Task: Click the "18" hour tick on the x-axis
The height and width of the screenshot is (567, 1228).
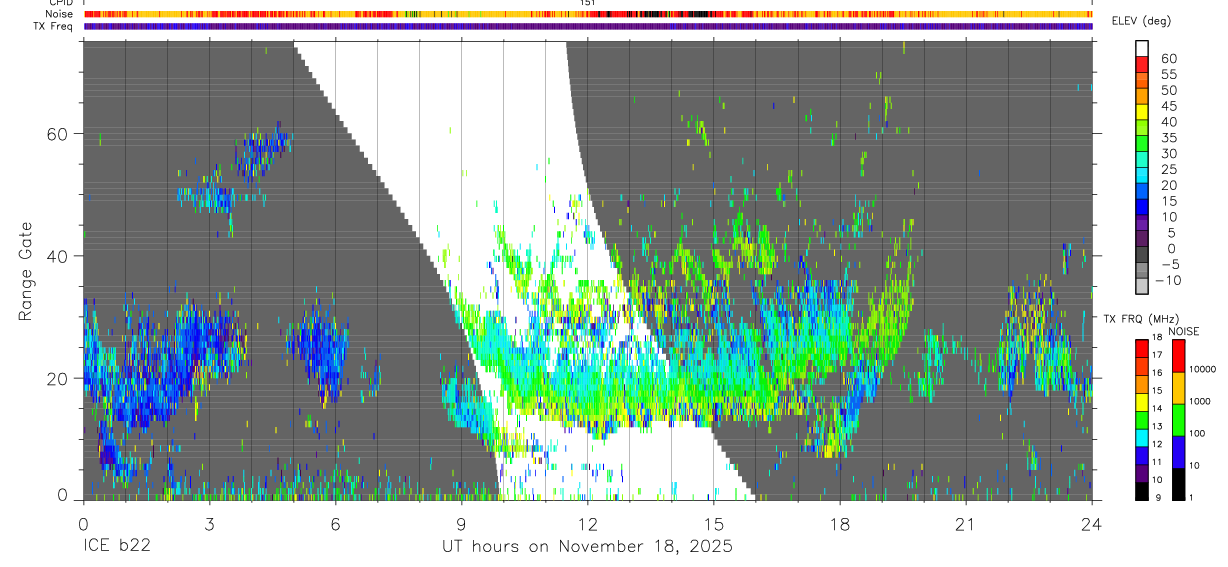Action: 839,523
